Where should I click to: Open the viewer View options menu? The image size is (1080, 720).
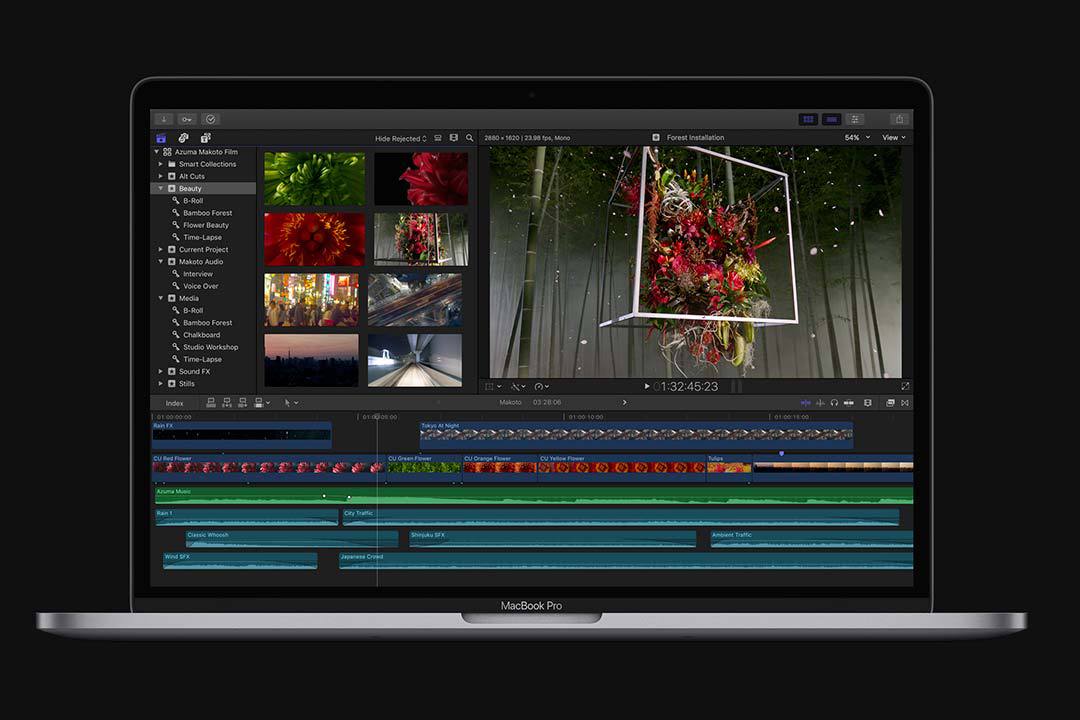(894, 138)
